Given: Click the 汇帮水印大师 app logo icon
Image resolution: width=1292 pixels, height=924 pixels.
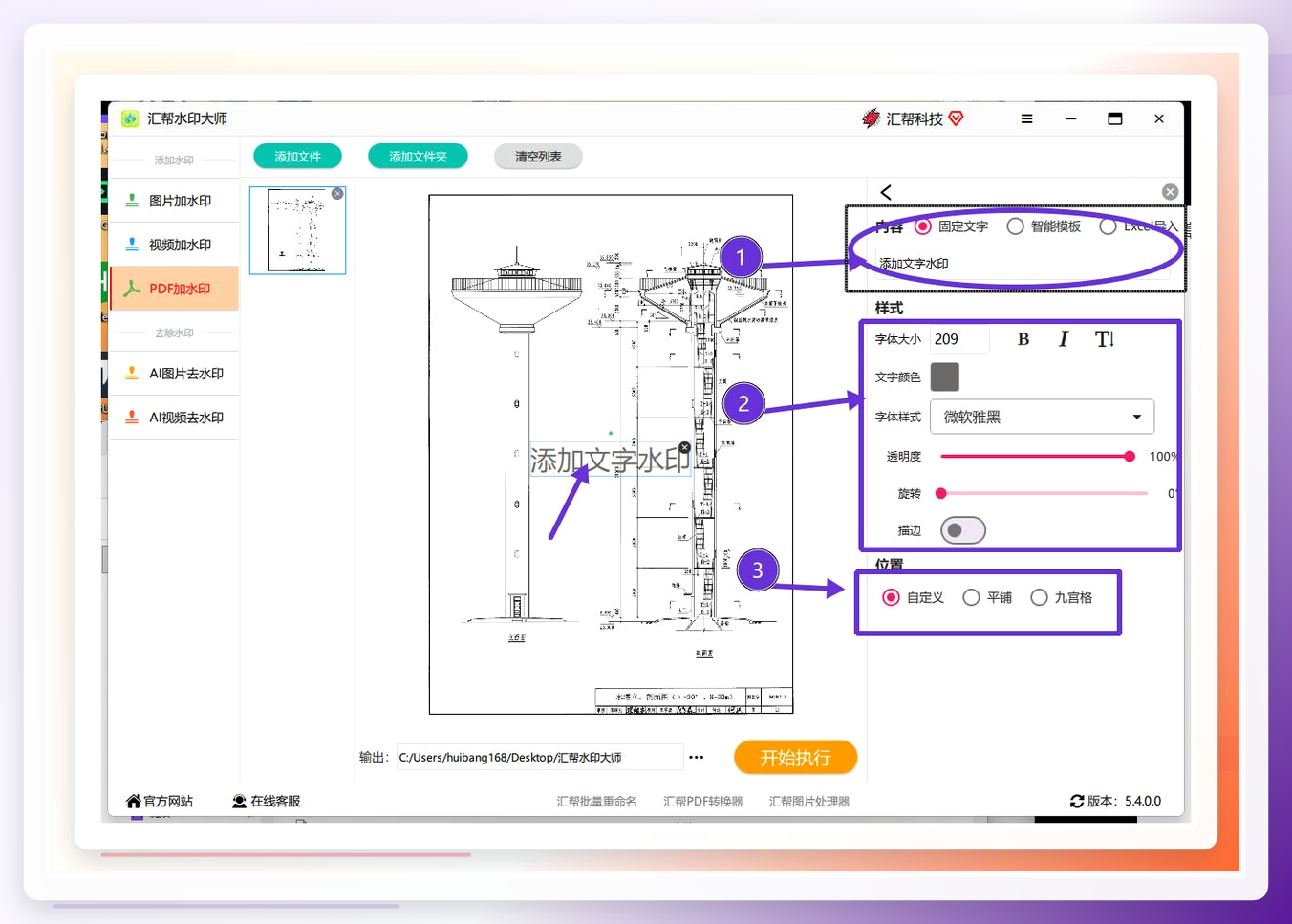Looking at the screenshot, I should [130, 118].
